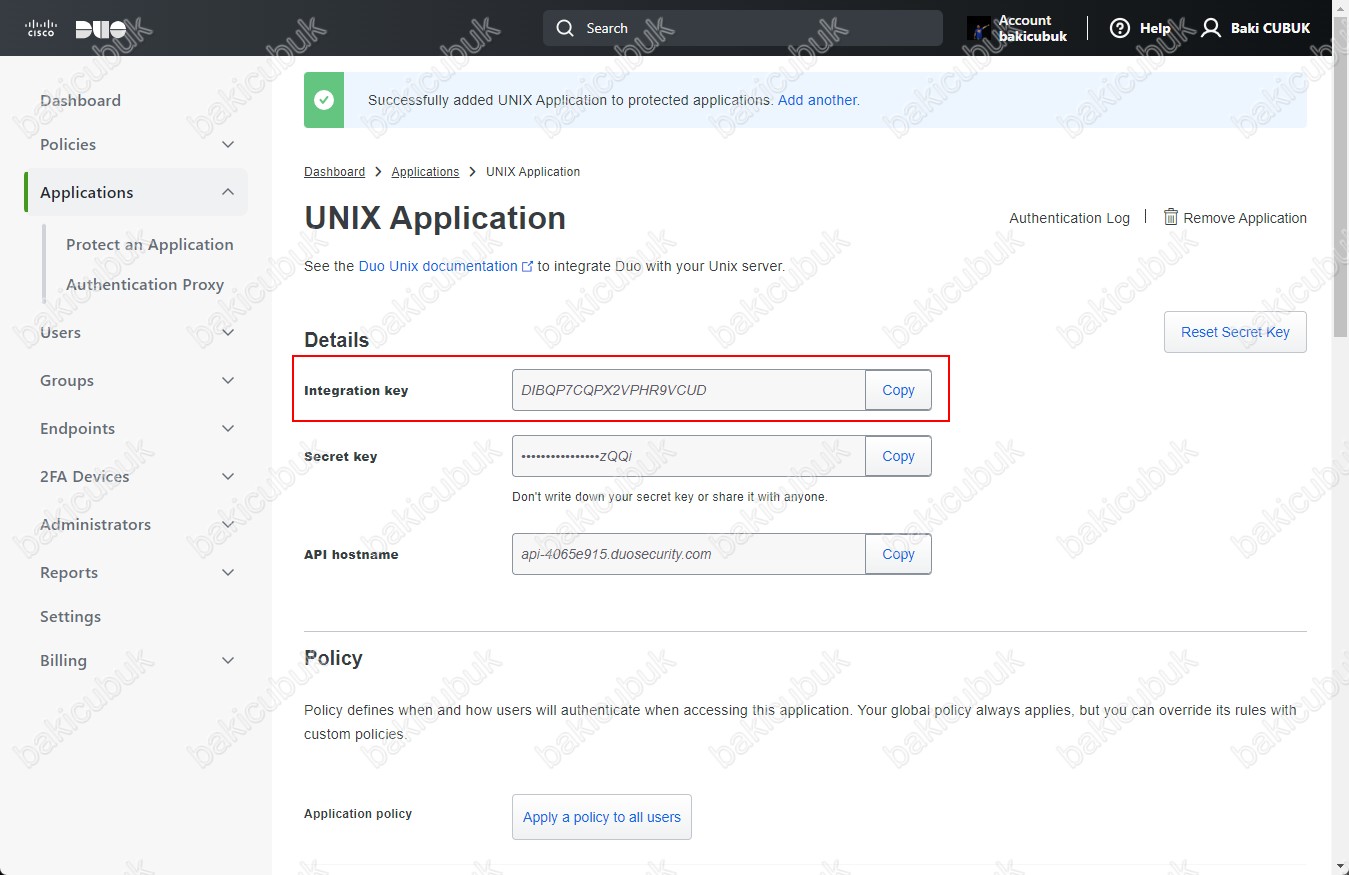Open the Authentication Log link
The width and height of the screenshot is (1349, 875).
click(1069, 218)
